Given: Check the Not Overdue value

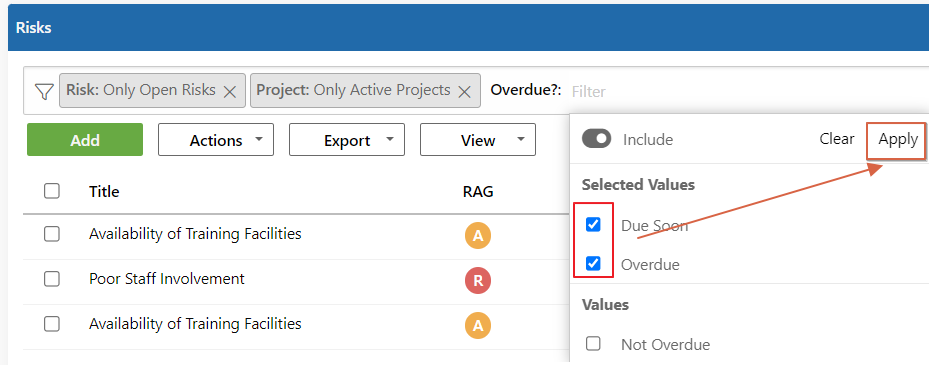Looking at the screenshot, I should [593, 344].
